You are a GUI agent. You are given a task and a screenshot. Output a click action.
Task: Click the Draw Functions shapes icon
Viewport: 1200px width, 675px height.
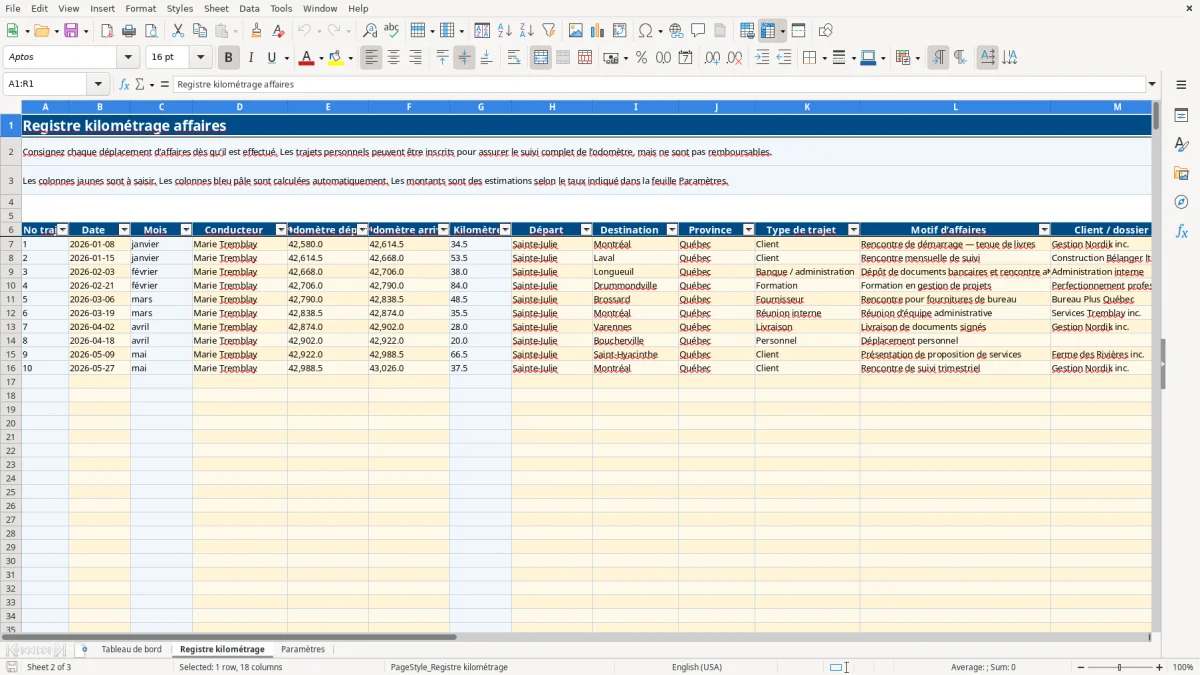click(x=825, y=31)
